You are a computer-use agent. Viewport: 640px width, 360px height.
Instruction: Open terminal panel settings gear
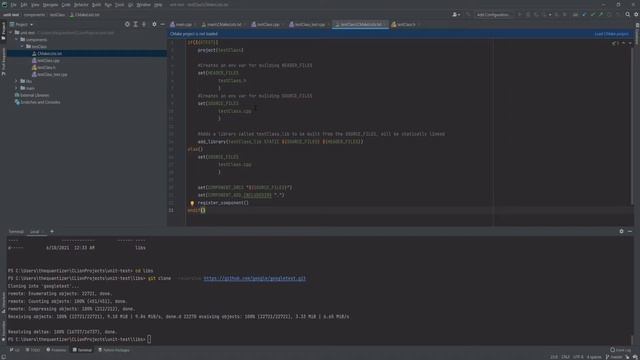click(621, 231)
